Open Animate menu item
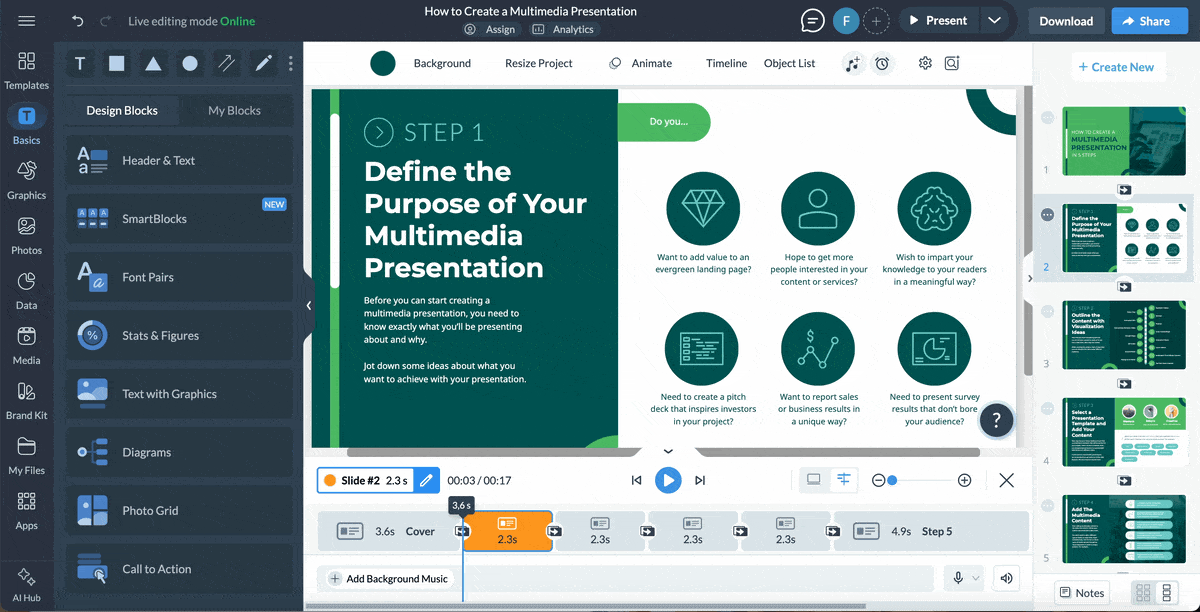 tap(641, 63)
